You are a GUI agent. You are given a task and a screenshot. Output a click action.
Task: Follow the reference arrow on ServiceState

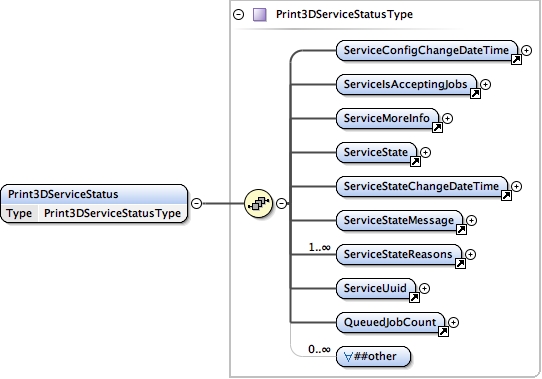415,161
